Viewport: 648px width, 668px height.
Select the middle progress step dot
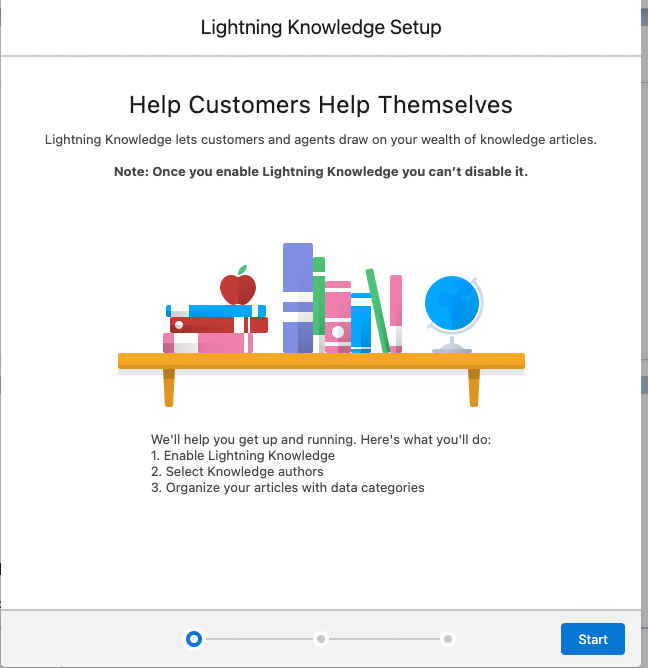click(x=321, y=639)
